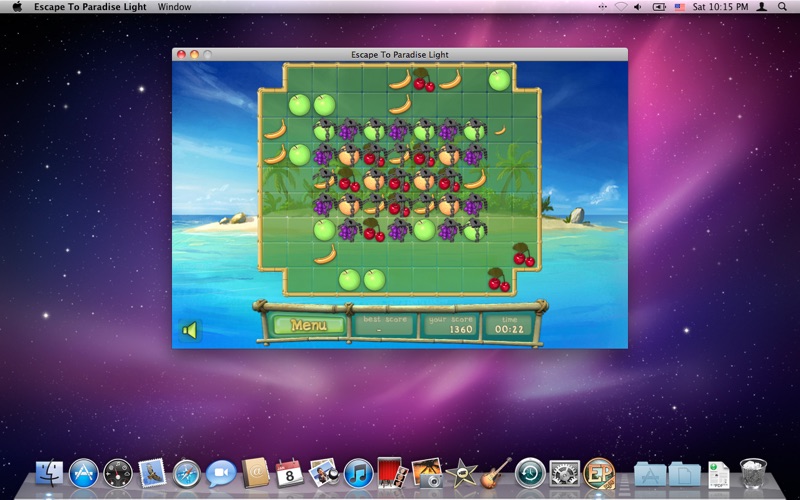Screen dimensions: 800x500
Task: Open the Escape To Paradise Light app menu
Action: pos(90,7)
